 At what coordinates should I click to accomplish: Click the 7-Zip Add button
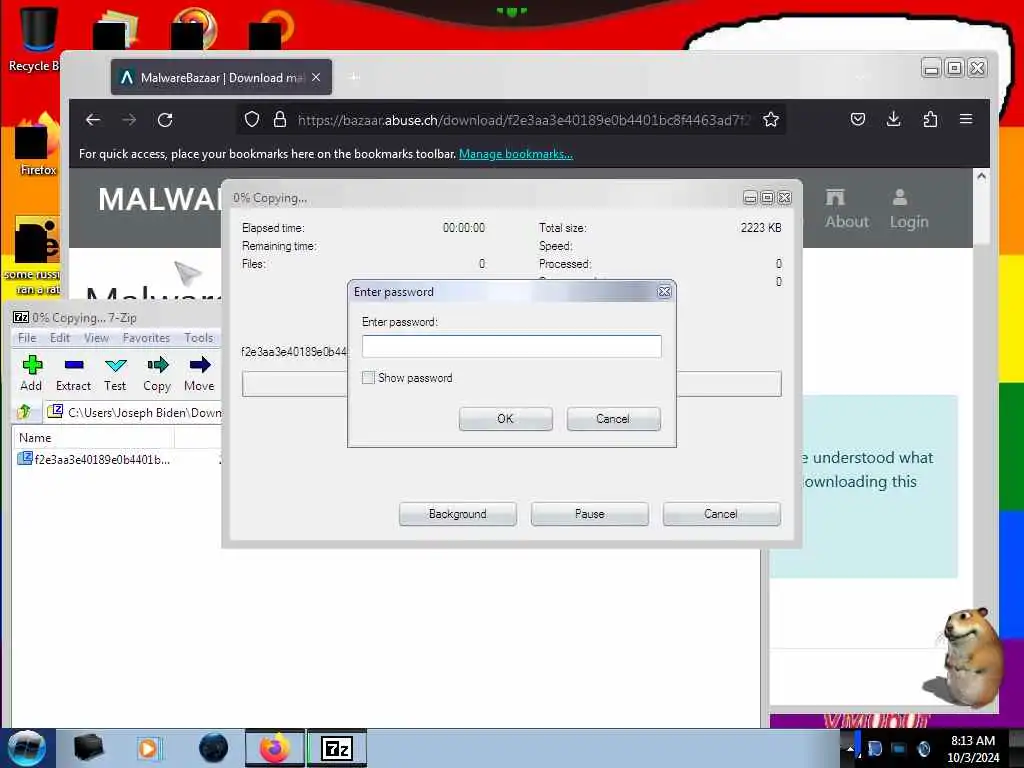tap(31, 374)
